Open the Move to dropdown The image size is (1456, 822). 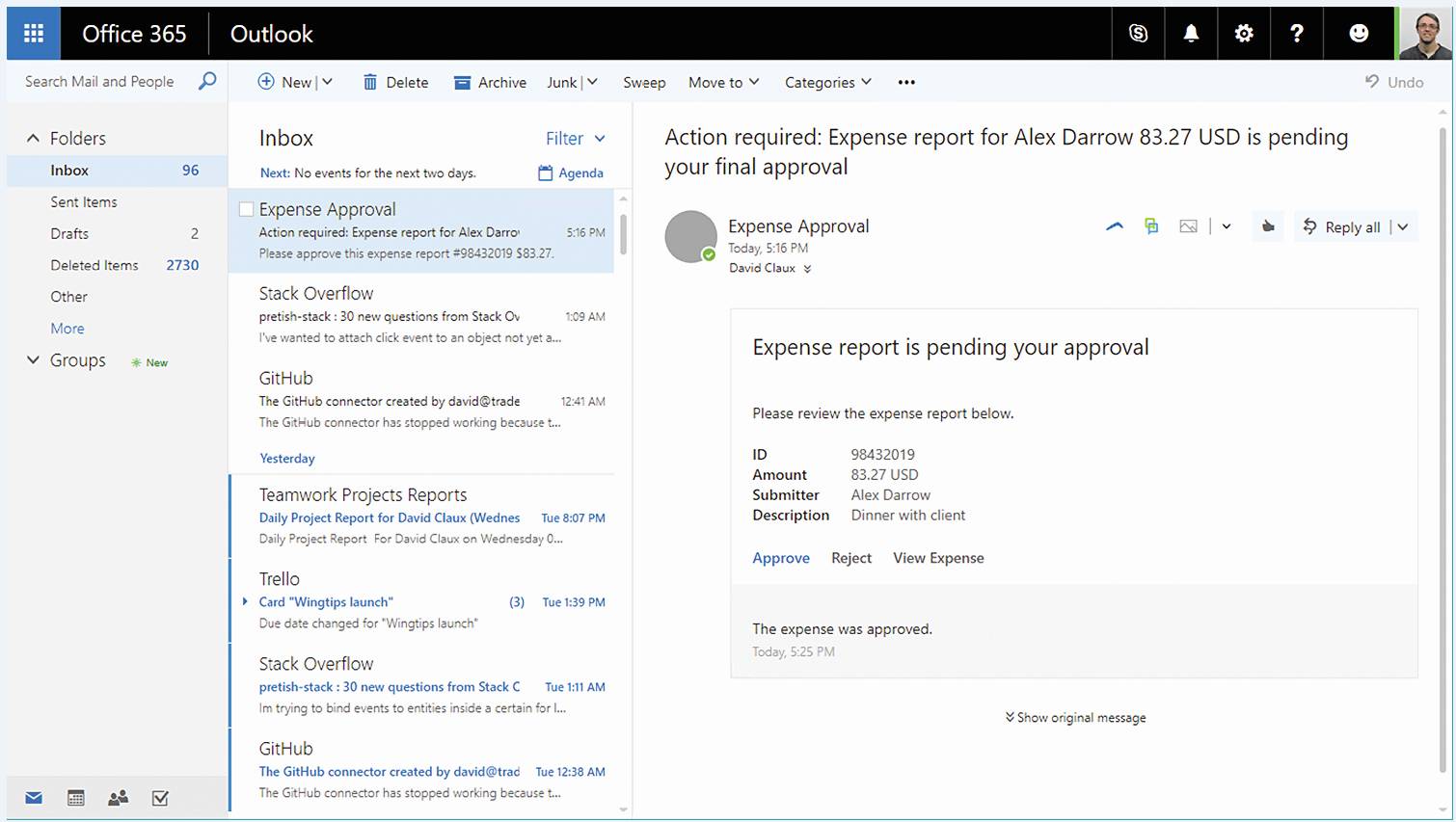pos(724,82)
